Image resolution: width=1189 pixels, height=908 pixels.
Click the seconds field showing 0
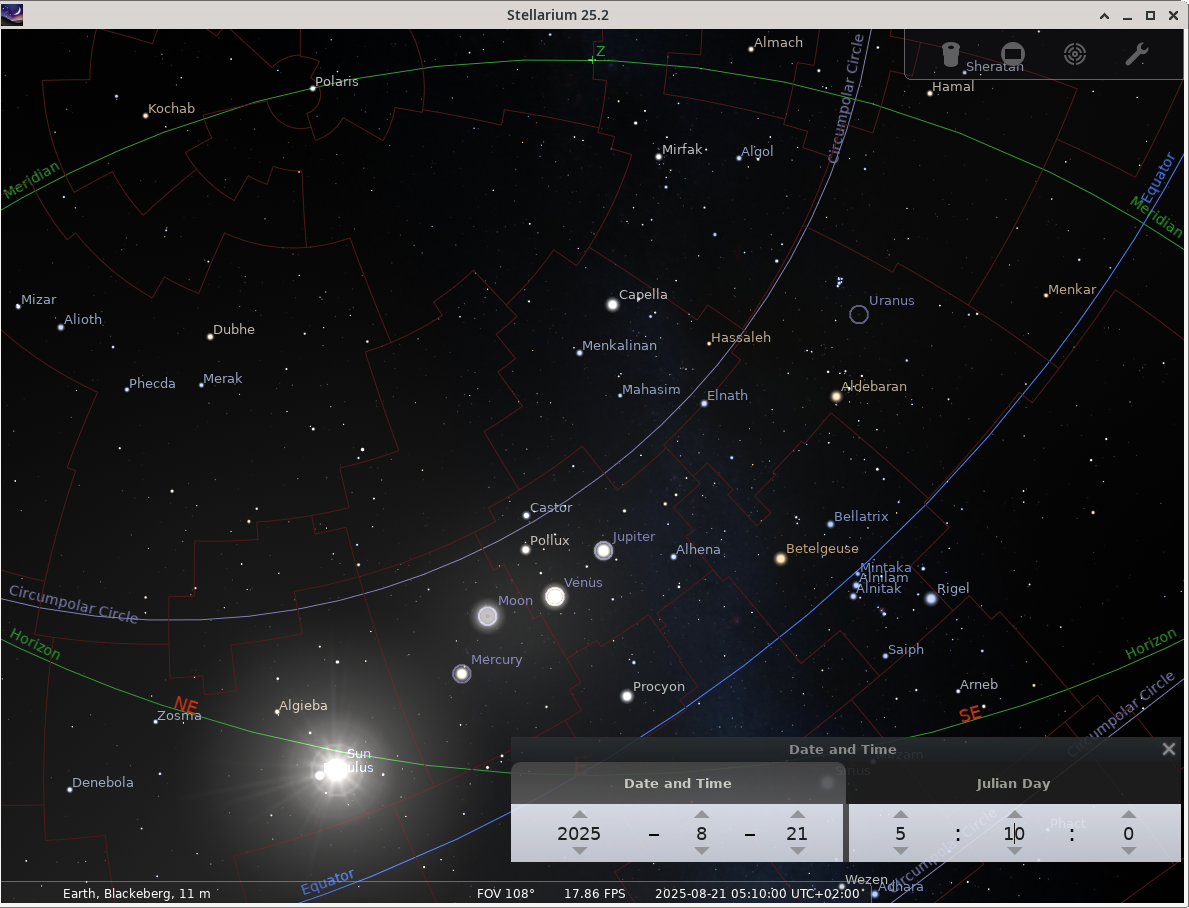(x=1128, y=834)
